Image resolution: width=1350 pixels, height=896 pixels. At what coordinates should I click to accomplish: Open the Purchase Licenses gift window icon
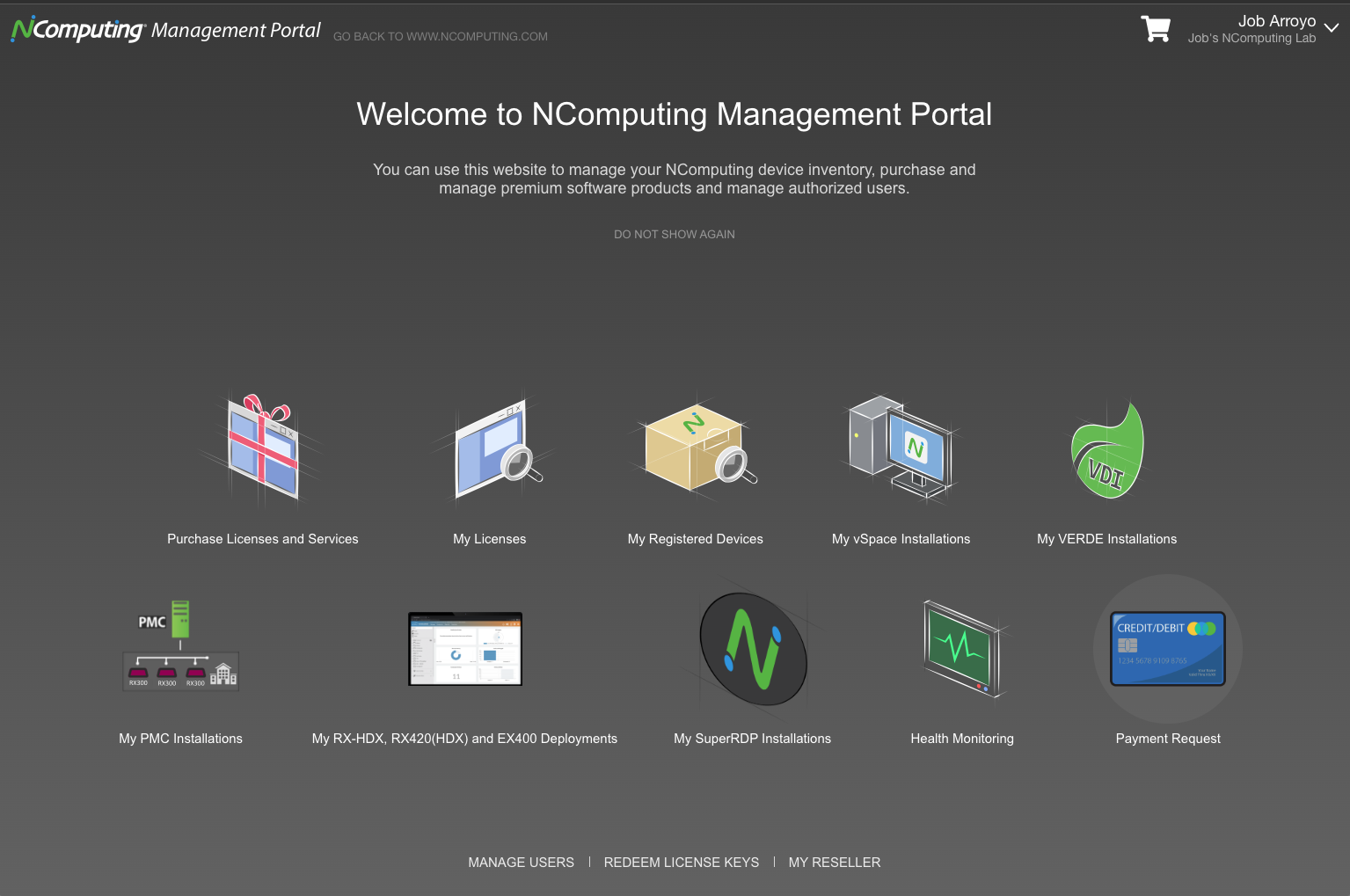[x=261, y=449]
